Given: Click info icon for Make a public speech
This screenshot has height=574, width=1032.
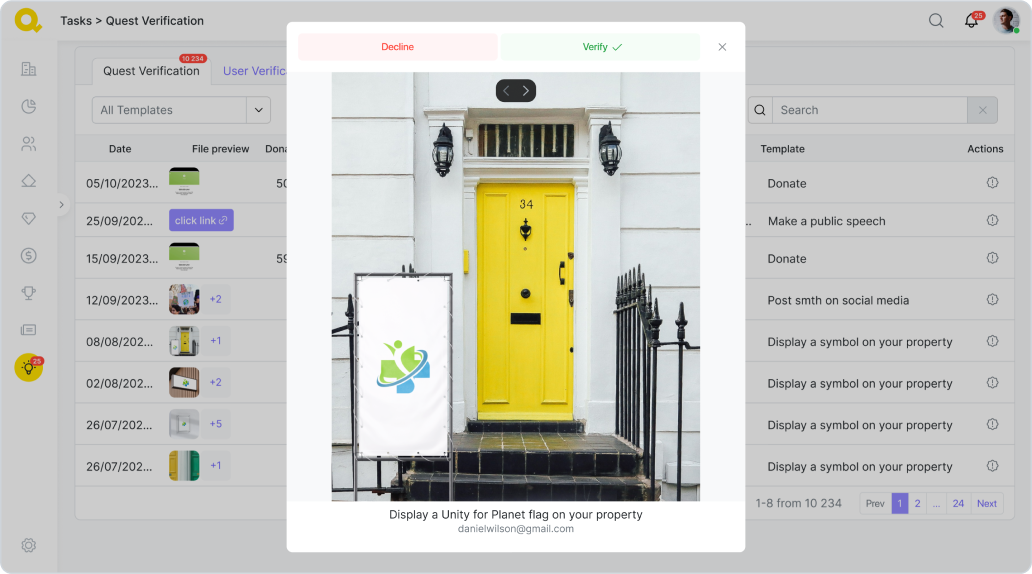Looking at the screenshot, I should [992, 221].
